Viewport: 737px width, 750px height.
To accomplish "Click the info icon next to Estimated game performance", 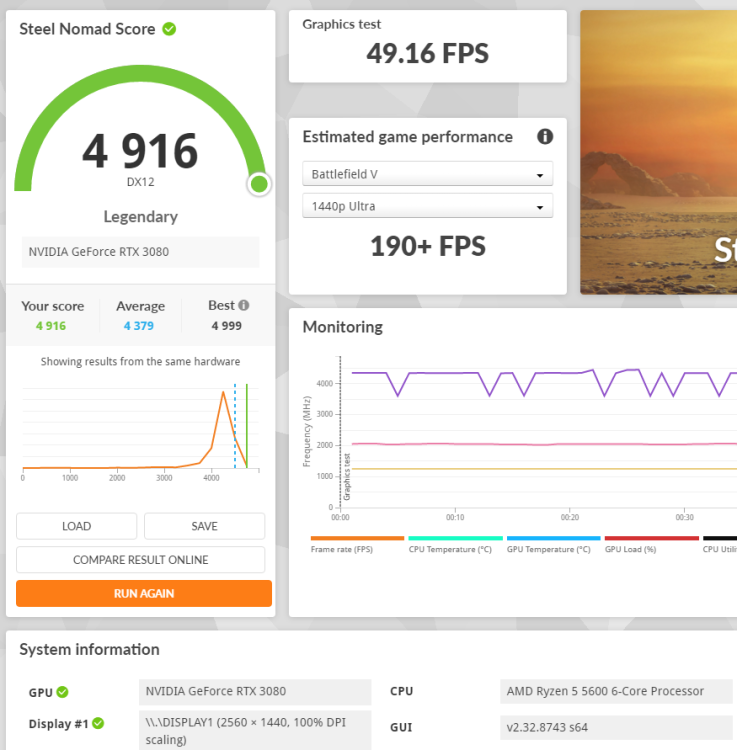I will [x=545, y=137].
